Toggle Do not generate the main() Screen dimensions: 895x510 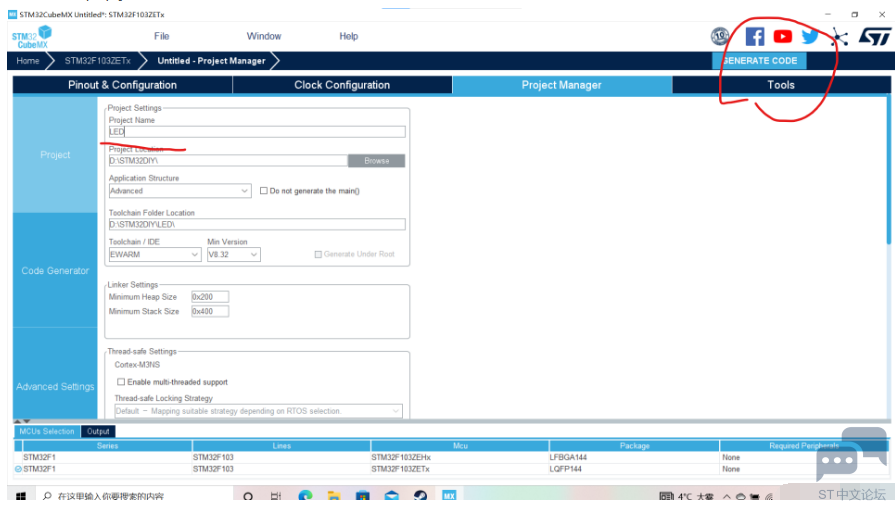(x=264, y=191)
